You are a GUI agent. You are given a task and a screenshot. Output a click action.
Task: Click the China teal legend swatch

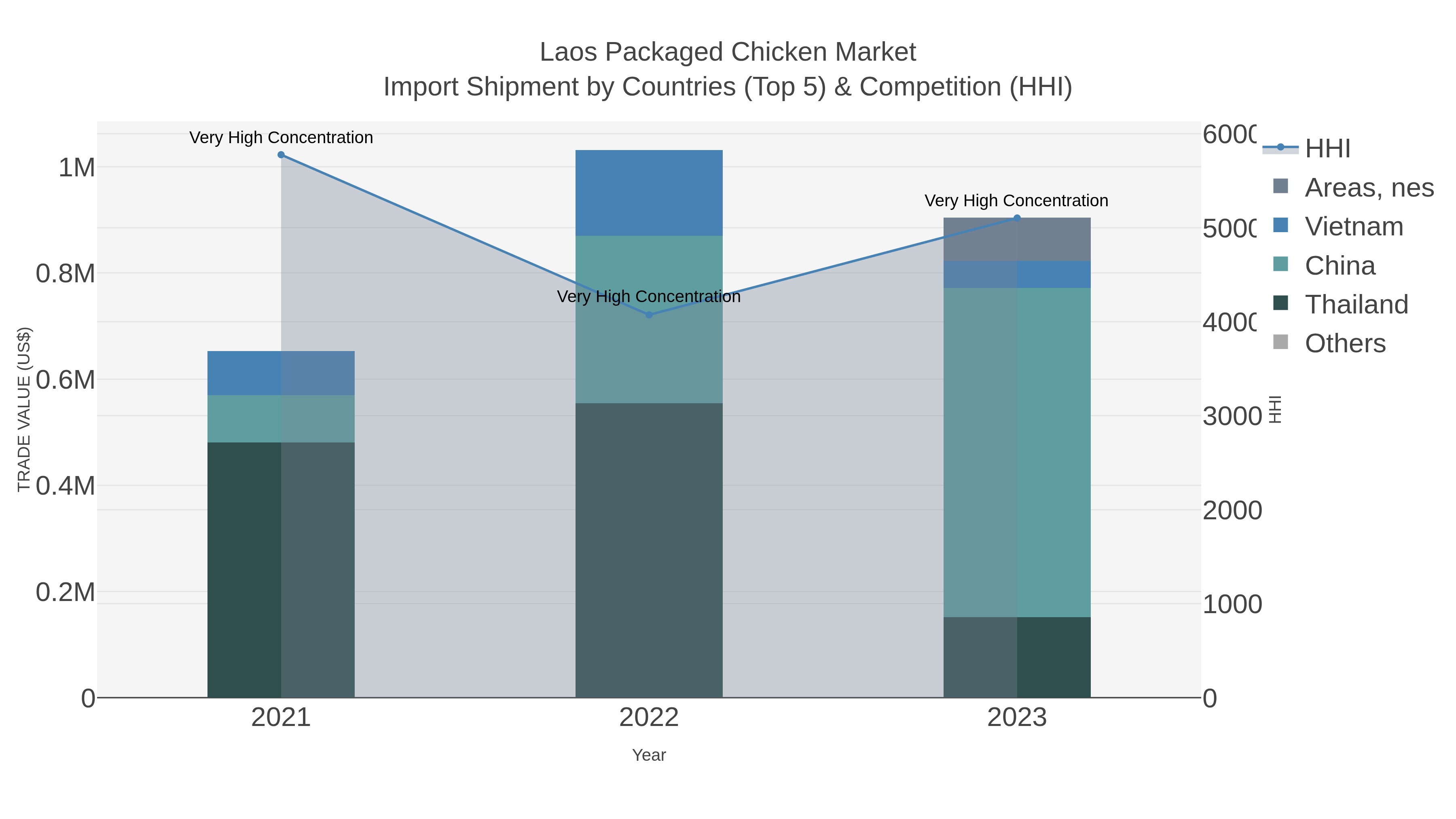[x=1280, y=265]
